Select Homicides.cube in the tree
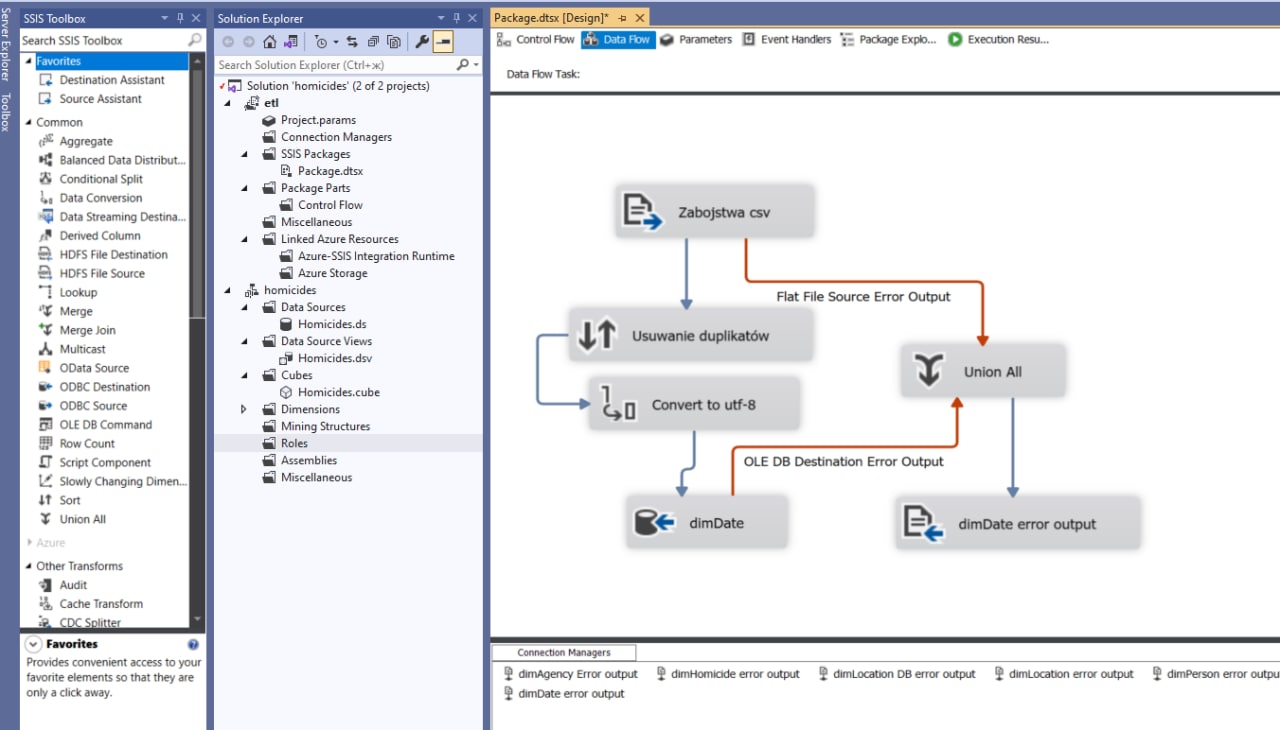 pos(338,392)
